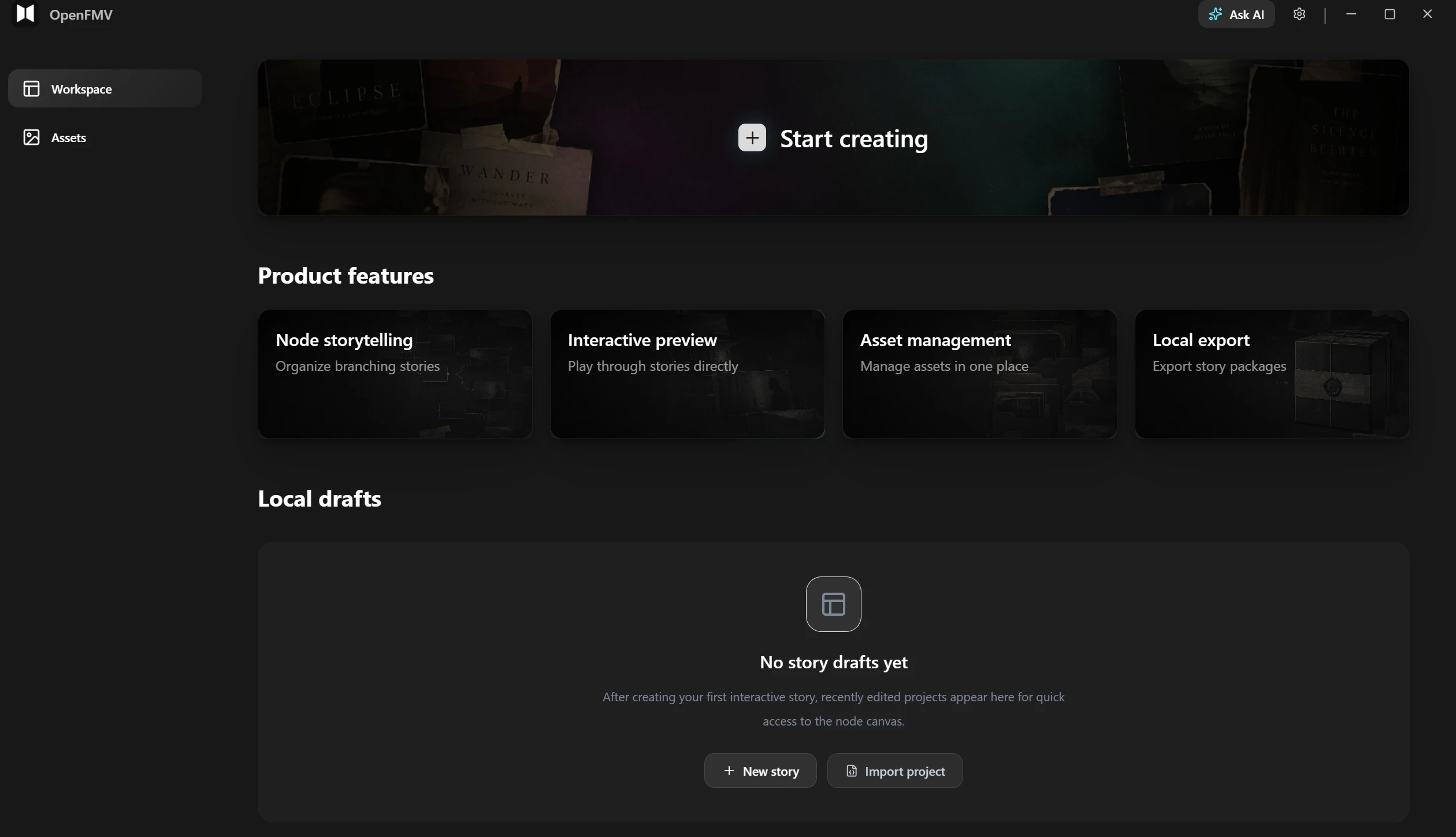Screen dimensions: 1456x837
Task: Open the settings gear icon
Action: point(1299,14)
